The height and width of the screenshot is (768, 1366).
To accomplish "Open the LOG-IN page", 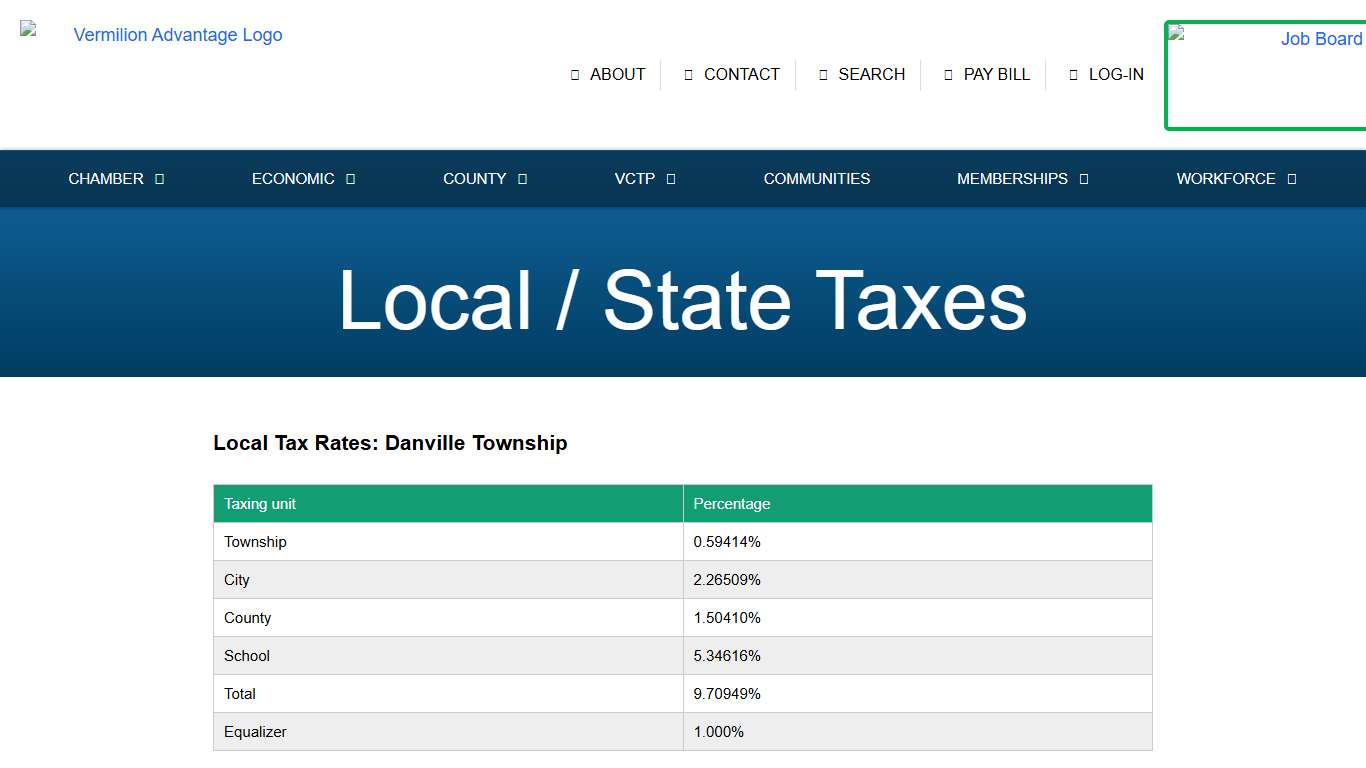I will click(1117, 74).
